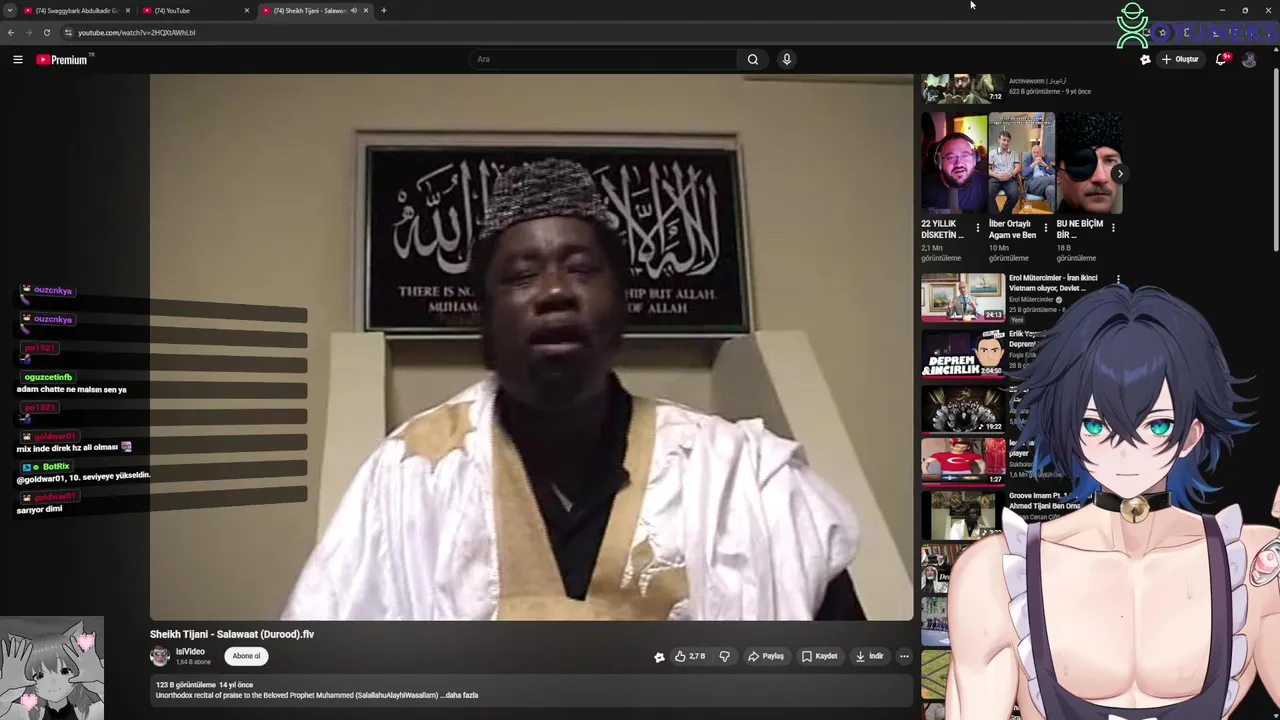Click the BotRix chat username
1280x720 pixels.
point(56,467)
